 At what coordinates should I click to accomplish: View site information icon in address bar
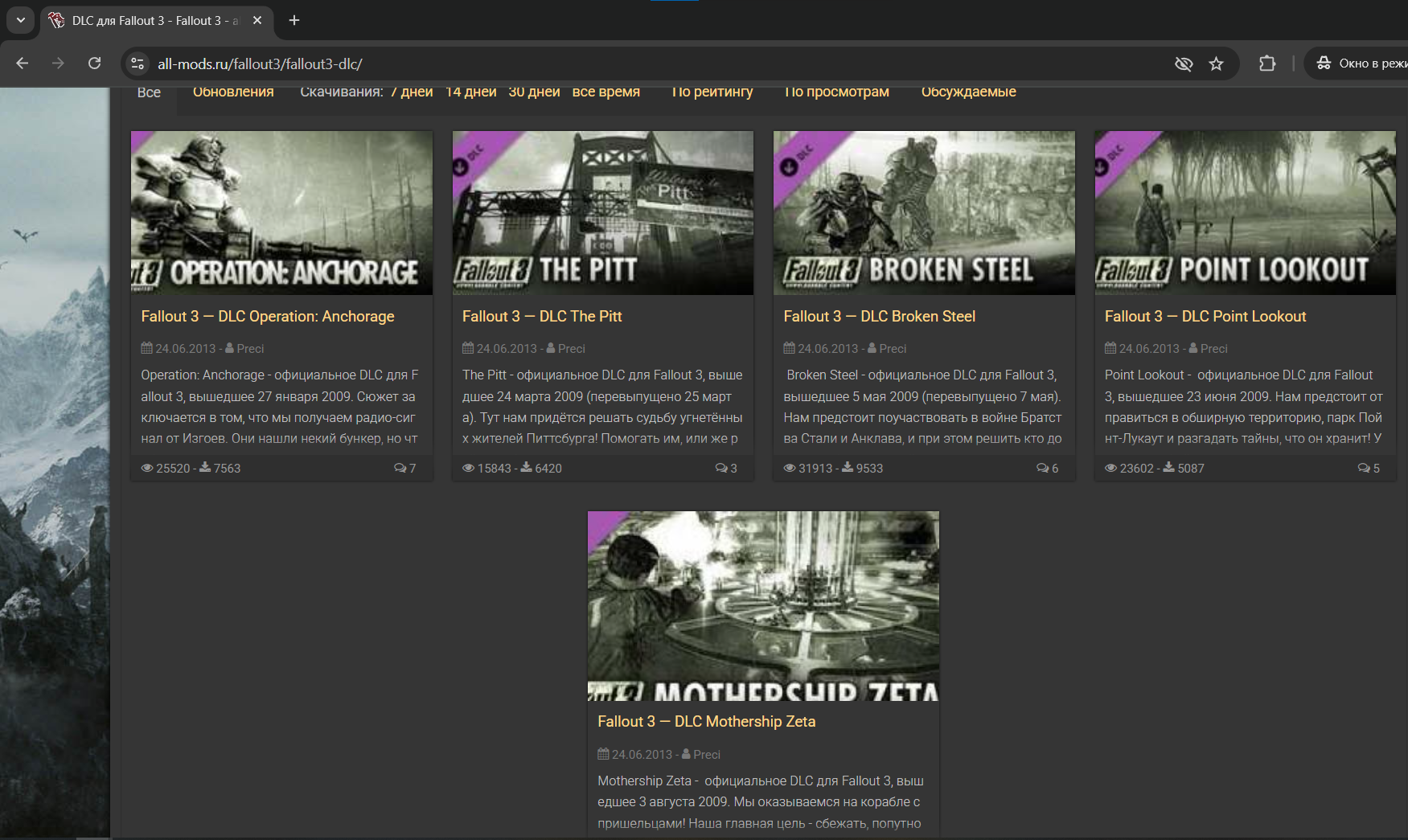[x=138, y=64]
